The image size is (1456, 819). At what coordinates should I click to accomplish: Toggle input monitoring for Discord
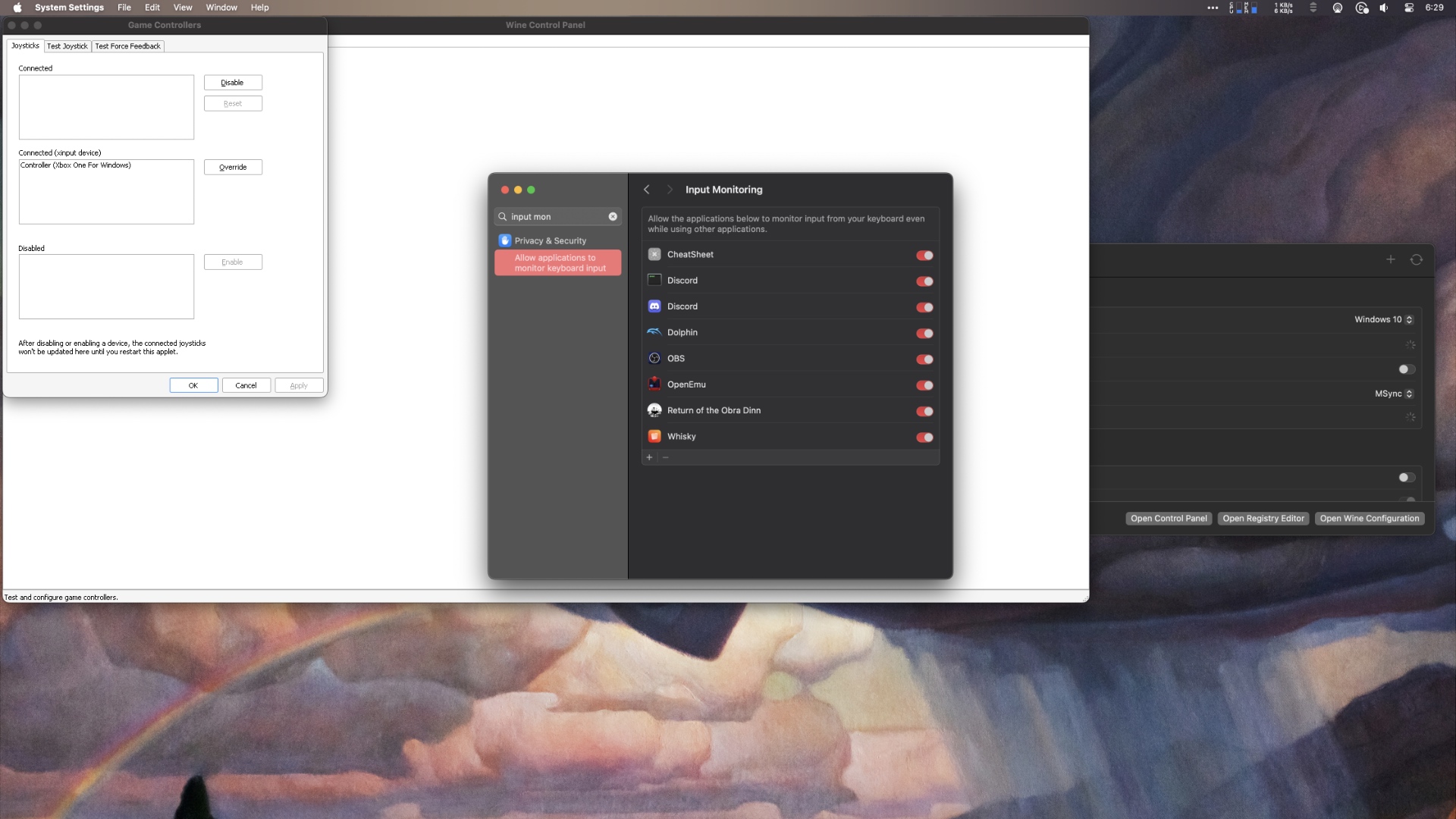click(924, 281)
